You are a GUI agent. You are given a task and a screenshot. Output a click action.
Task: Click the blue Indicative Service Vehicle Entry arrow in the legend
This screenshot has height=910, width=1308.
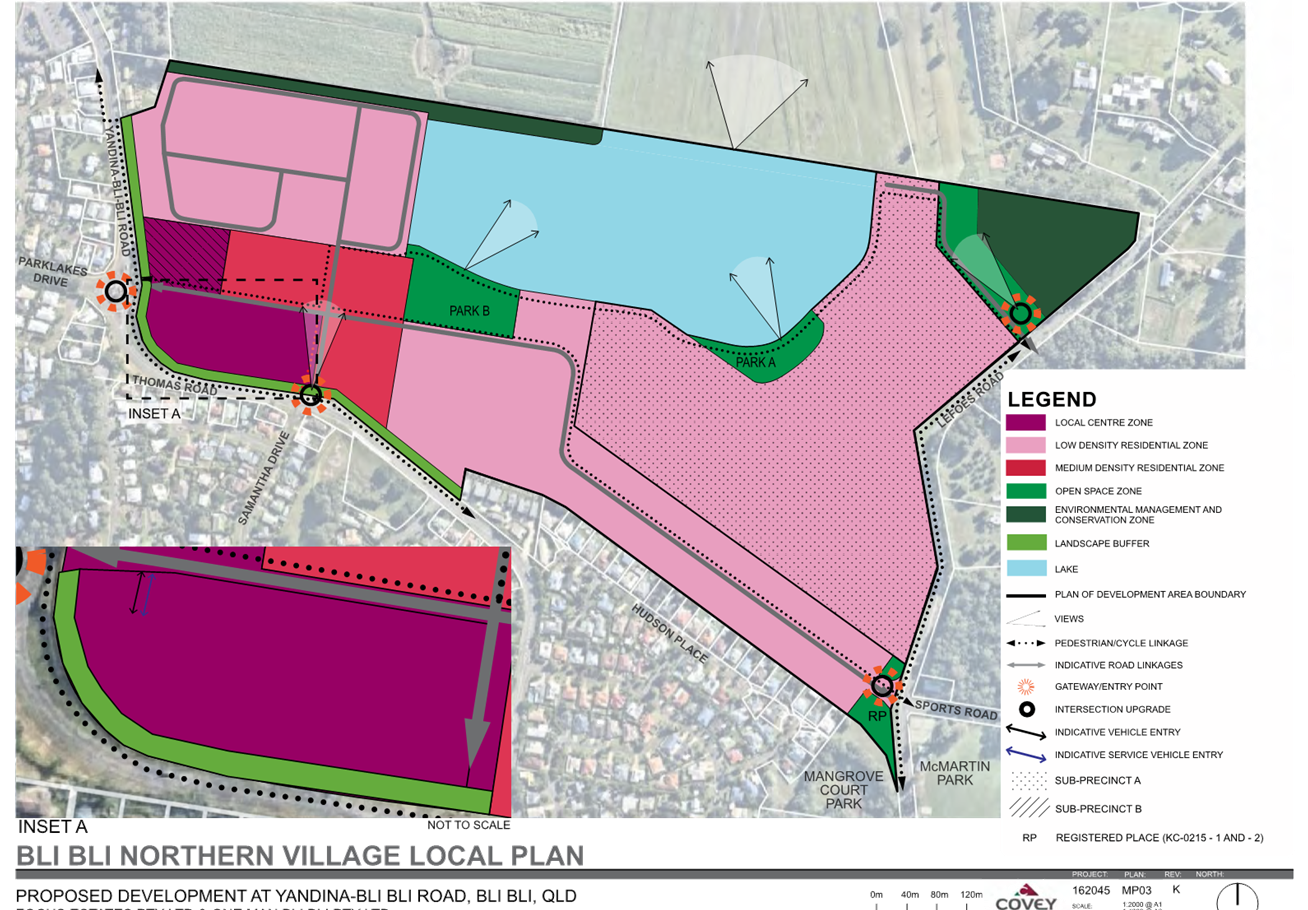[x=1025, y=755]
